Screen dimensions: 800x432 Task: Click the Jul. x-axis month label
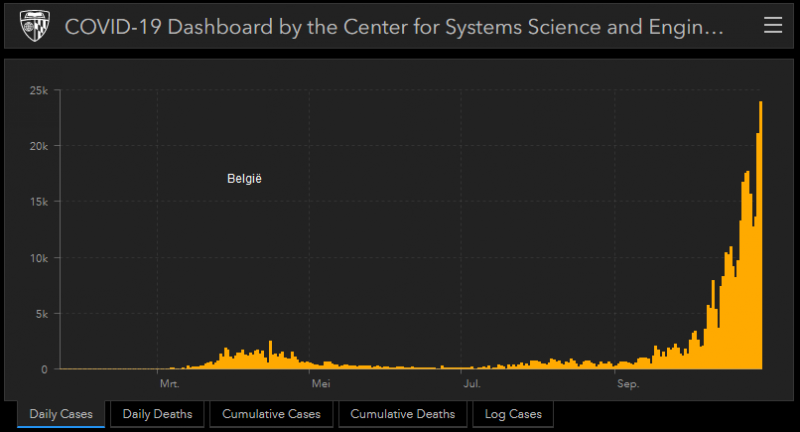tap(470, 384)
